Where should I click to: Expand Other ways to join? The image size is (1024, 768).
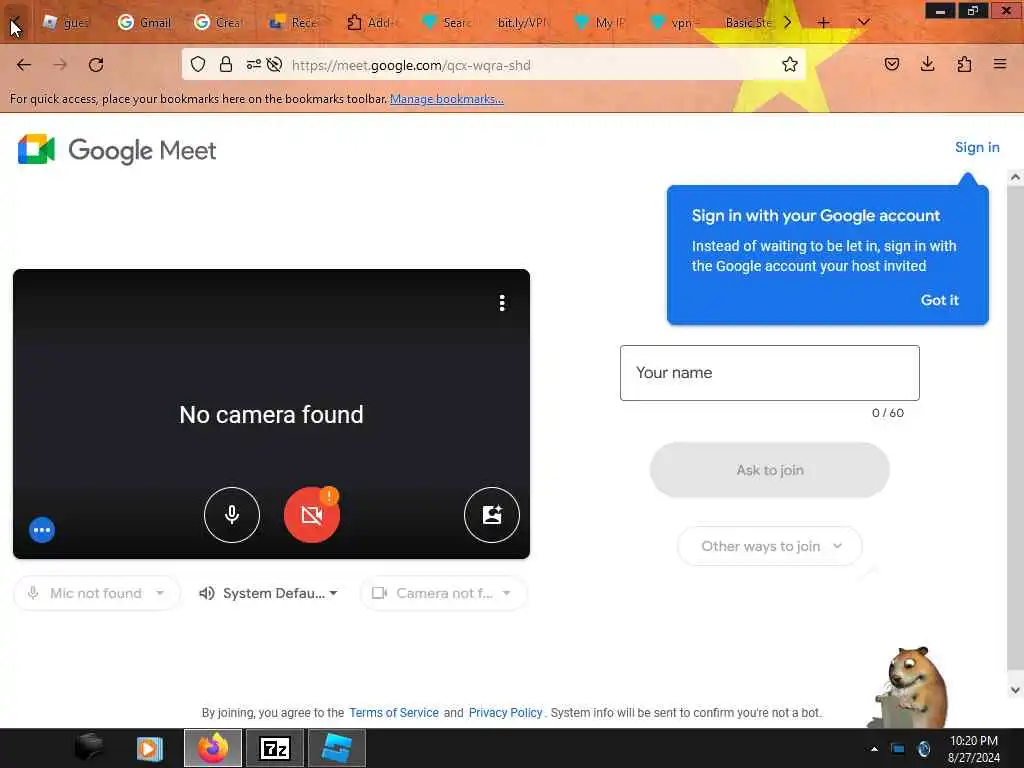[x=770, y=546]
